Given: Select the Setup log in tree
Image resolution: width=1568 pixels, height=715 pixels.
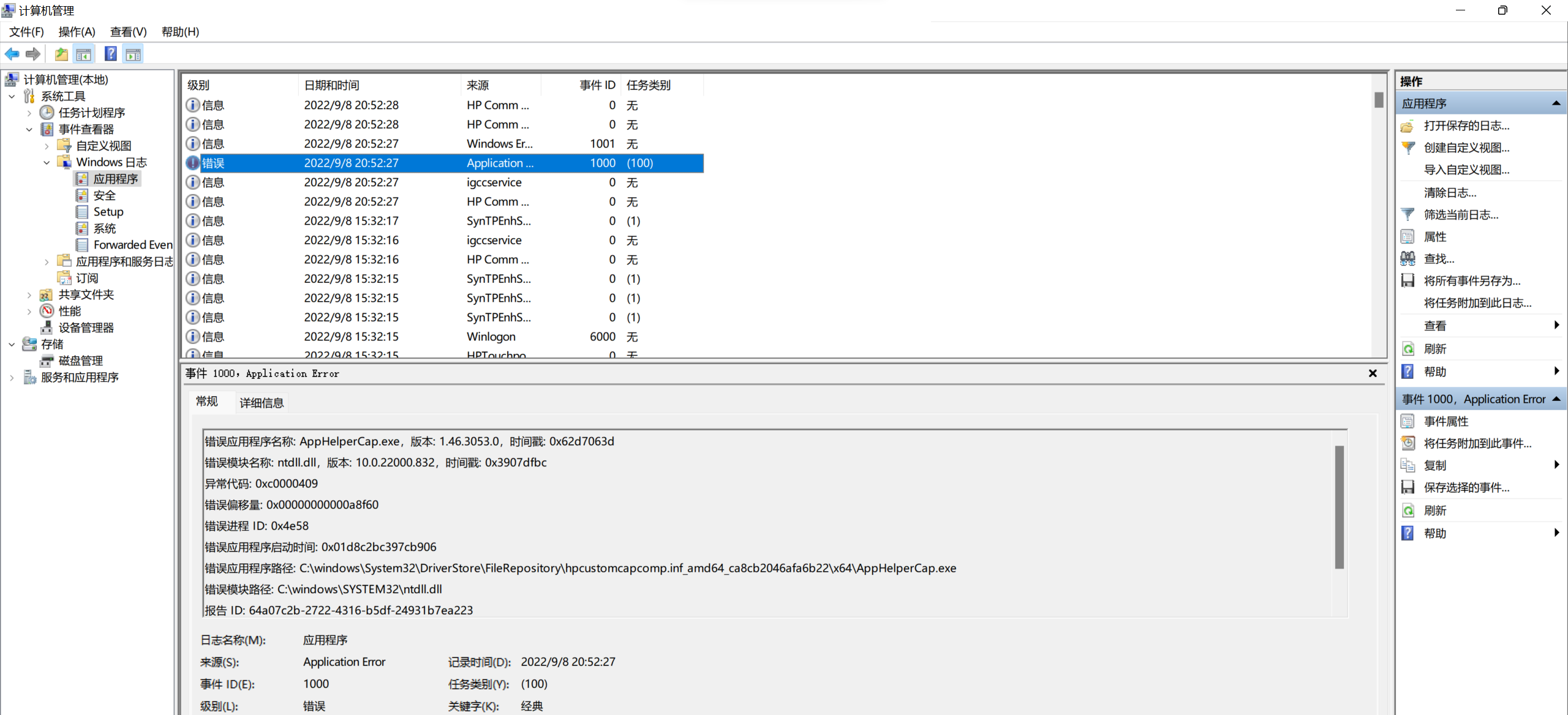Looking at the screenshot, I should point(108,212).
